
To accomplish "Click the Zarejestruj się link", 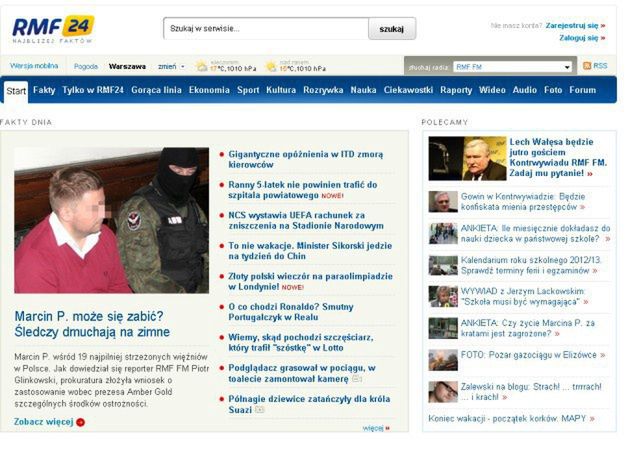I will point(575,25).
